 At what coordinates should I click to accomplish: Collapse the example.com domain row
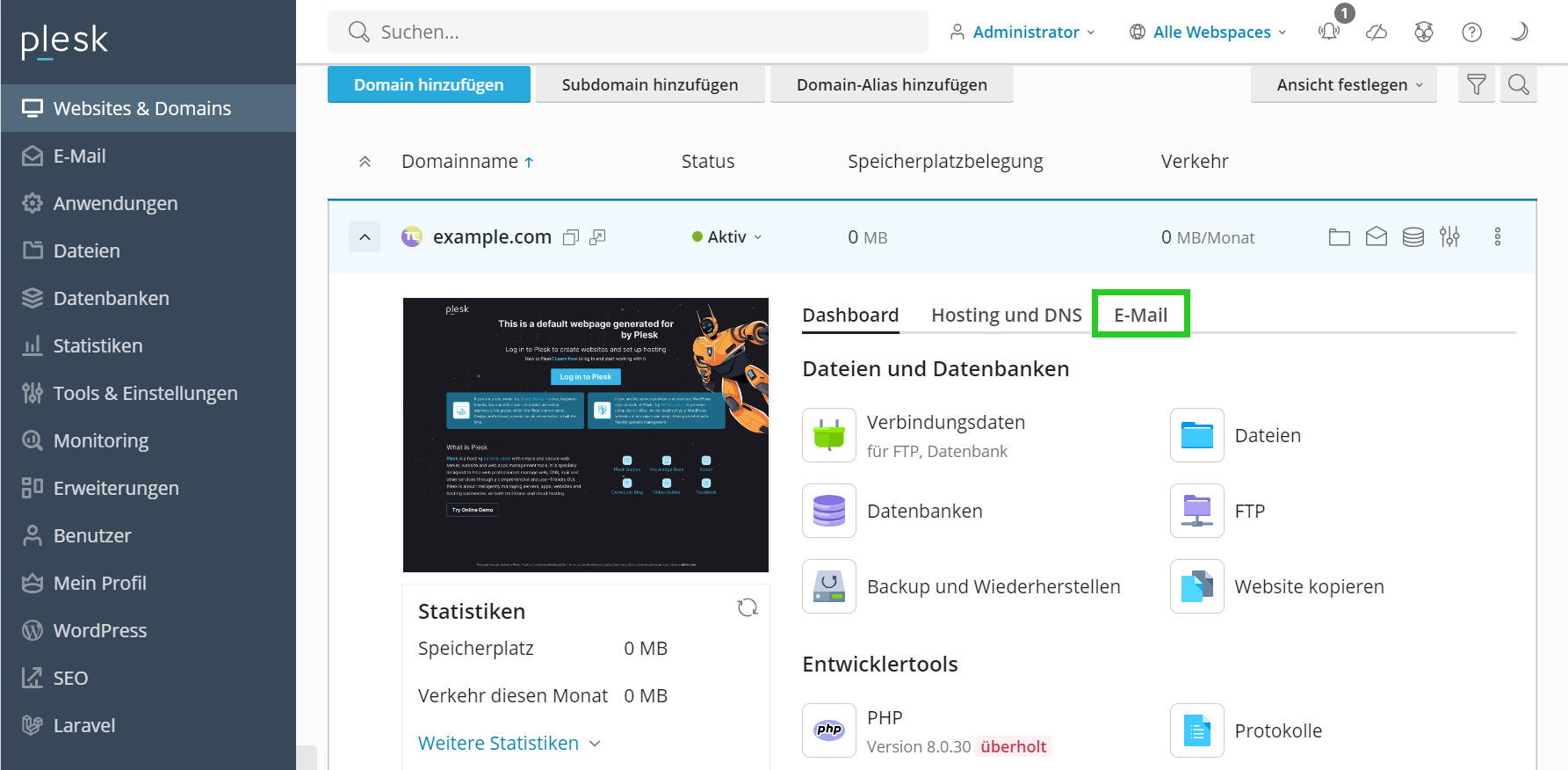coord(365,237)
